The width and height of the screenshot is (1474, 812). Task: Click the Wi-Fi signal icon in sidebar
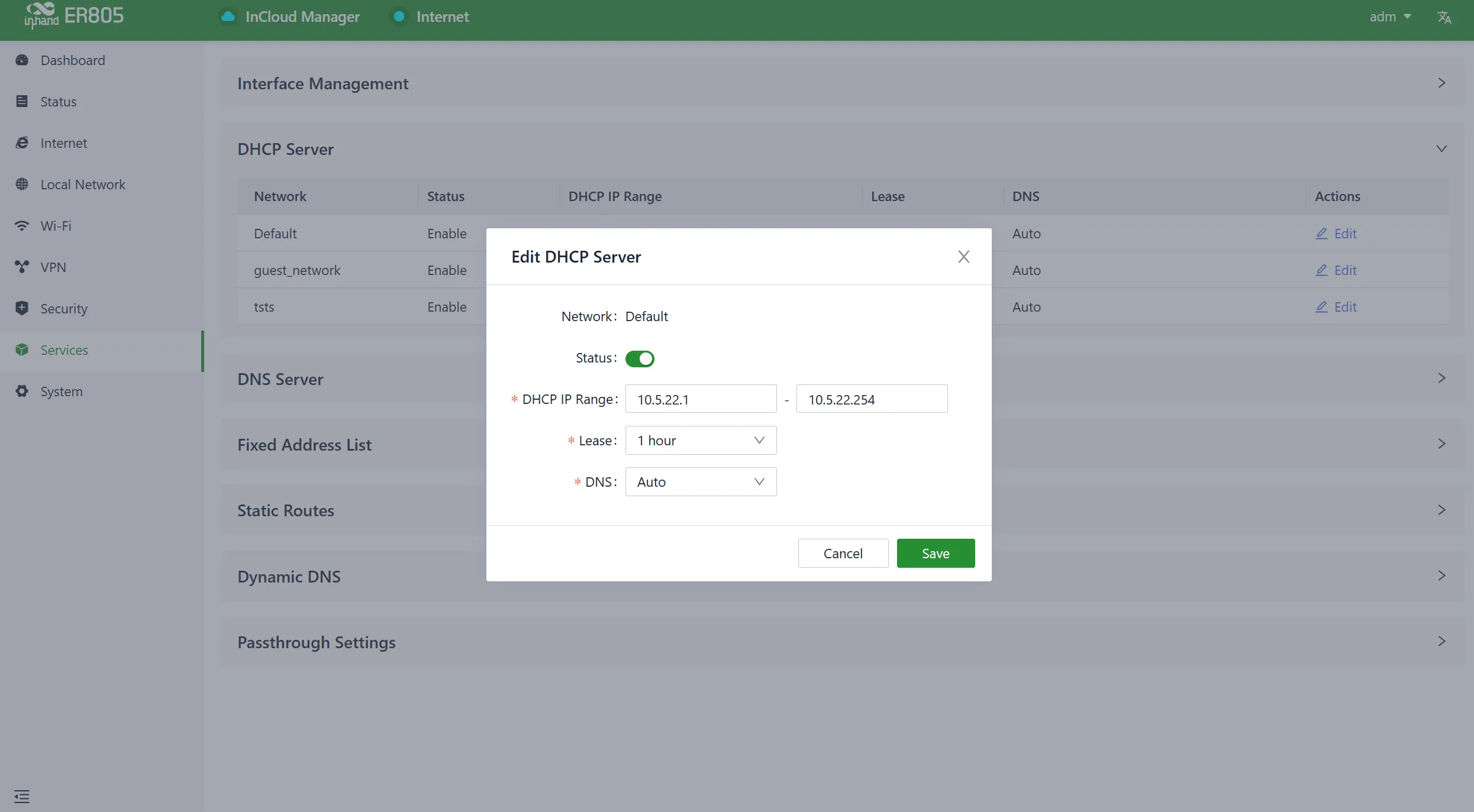click(22, 226)
